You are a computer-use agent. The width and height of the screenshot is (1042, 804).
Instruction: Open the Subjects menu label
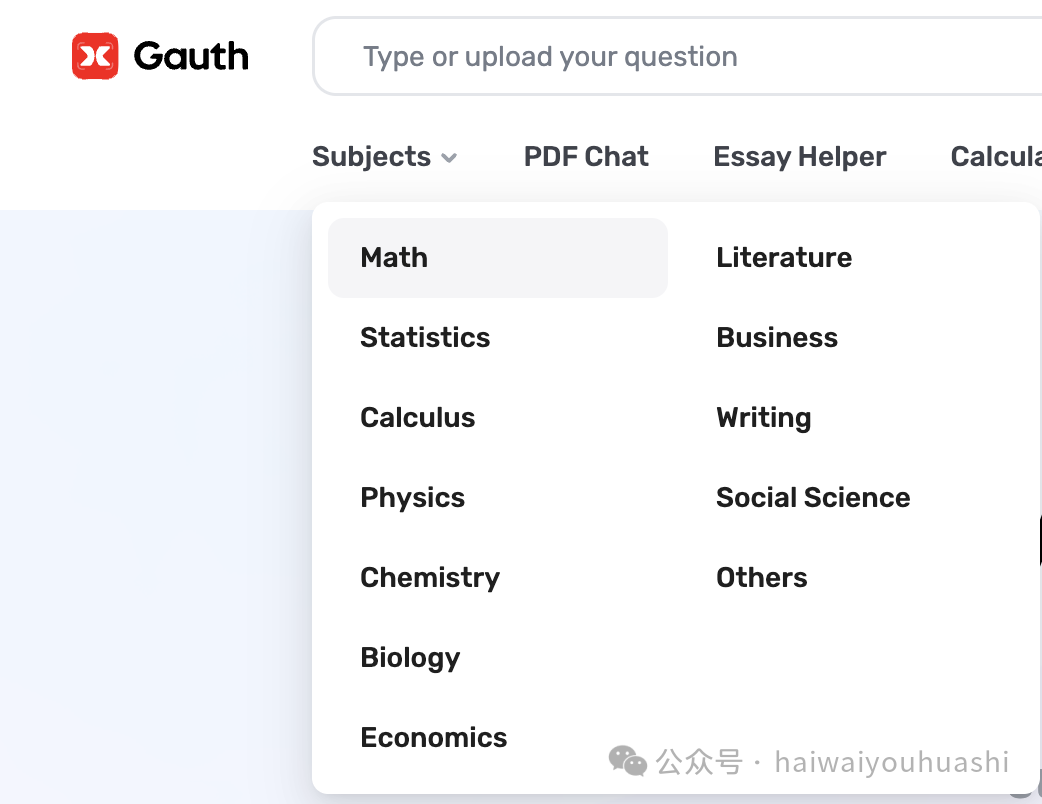click(371, 157)
